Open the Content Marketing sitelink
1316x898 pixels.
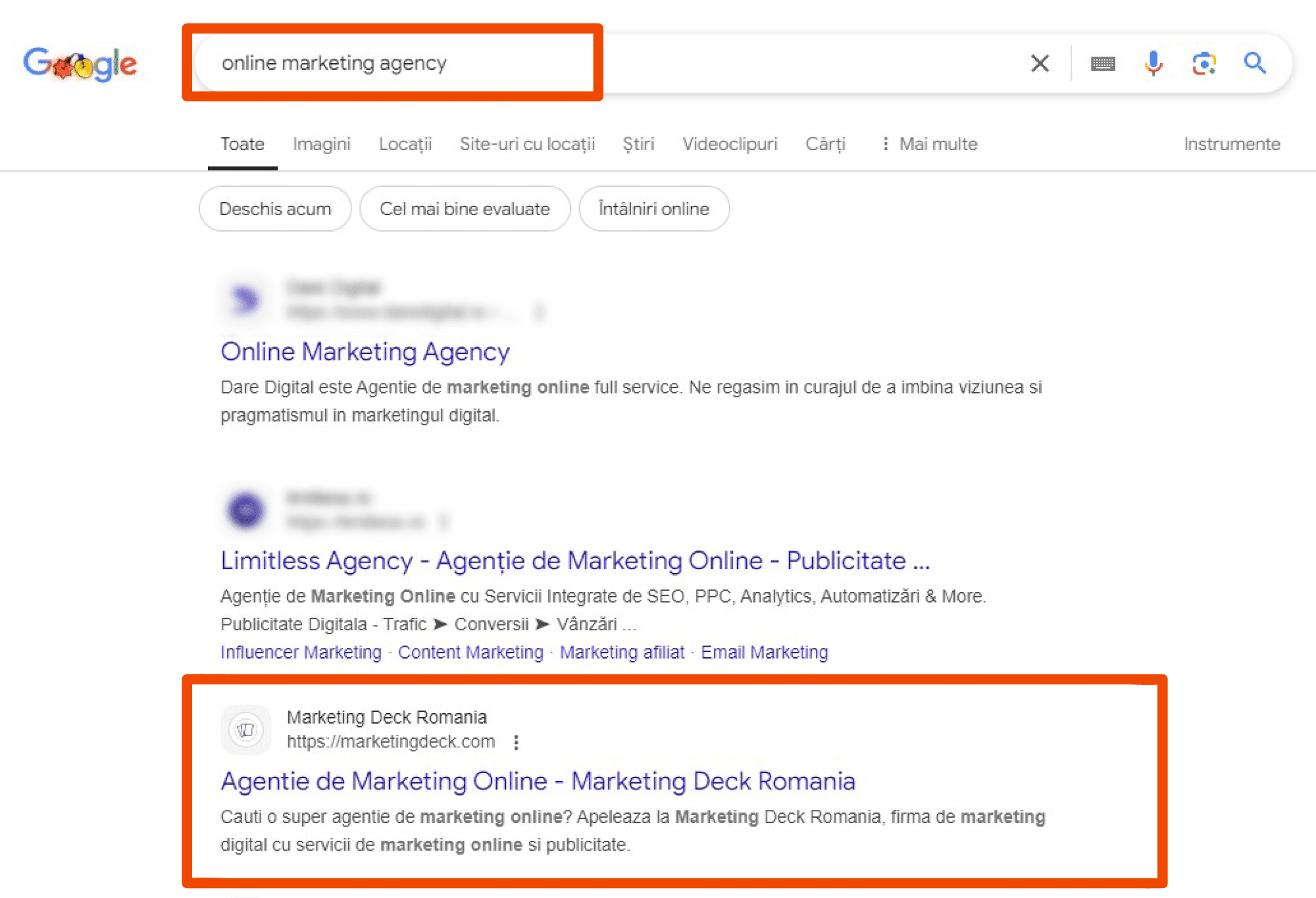click(470, 652)
